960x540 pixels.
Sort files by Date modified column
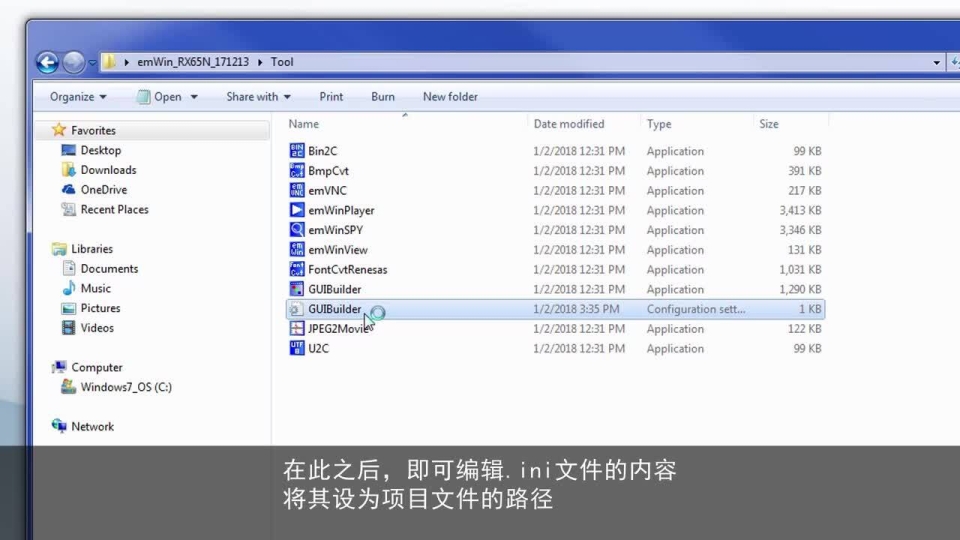tap(569, 124)
